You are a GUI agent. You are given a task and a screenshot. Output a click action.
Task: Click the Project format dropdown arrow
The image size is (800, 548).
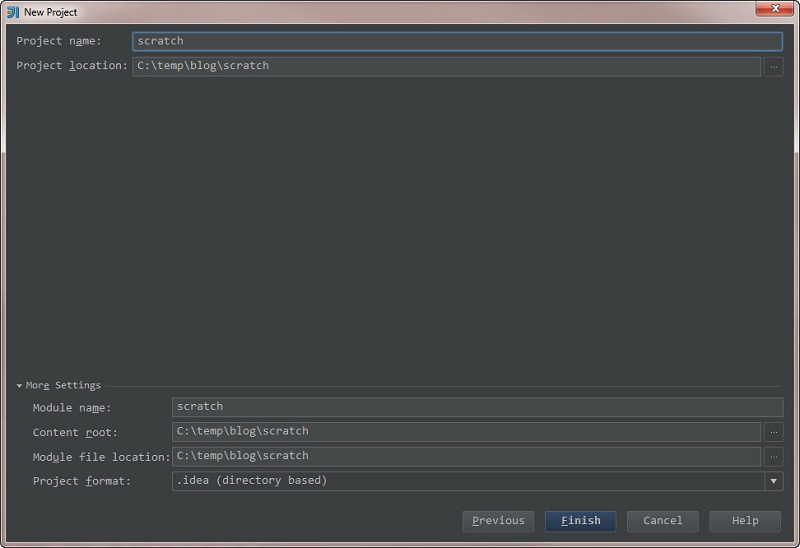pyautogui.click(x=773, y=481)
